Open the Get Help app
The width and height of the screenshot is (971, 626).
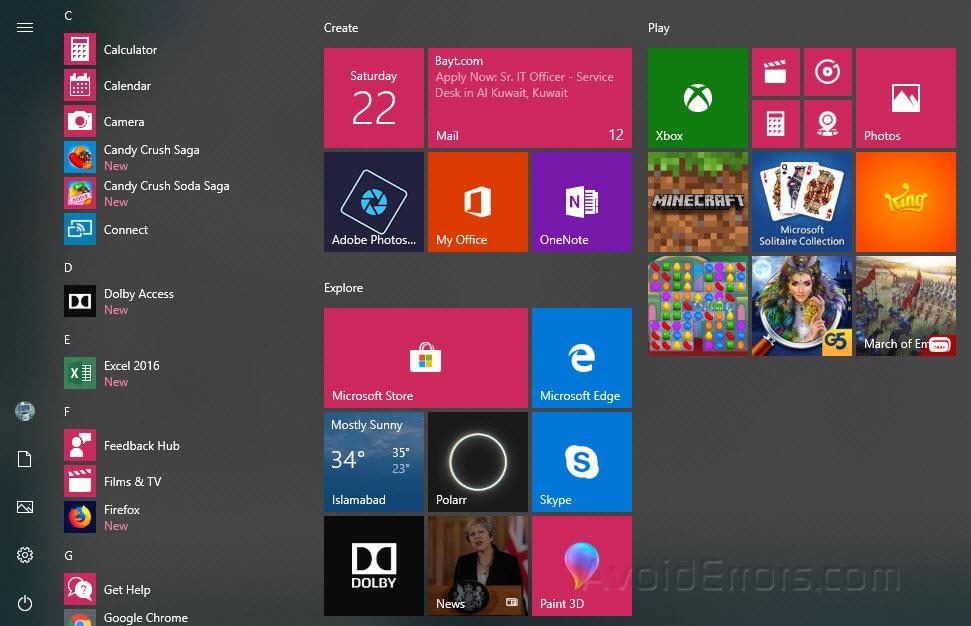tap(126, 589)
